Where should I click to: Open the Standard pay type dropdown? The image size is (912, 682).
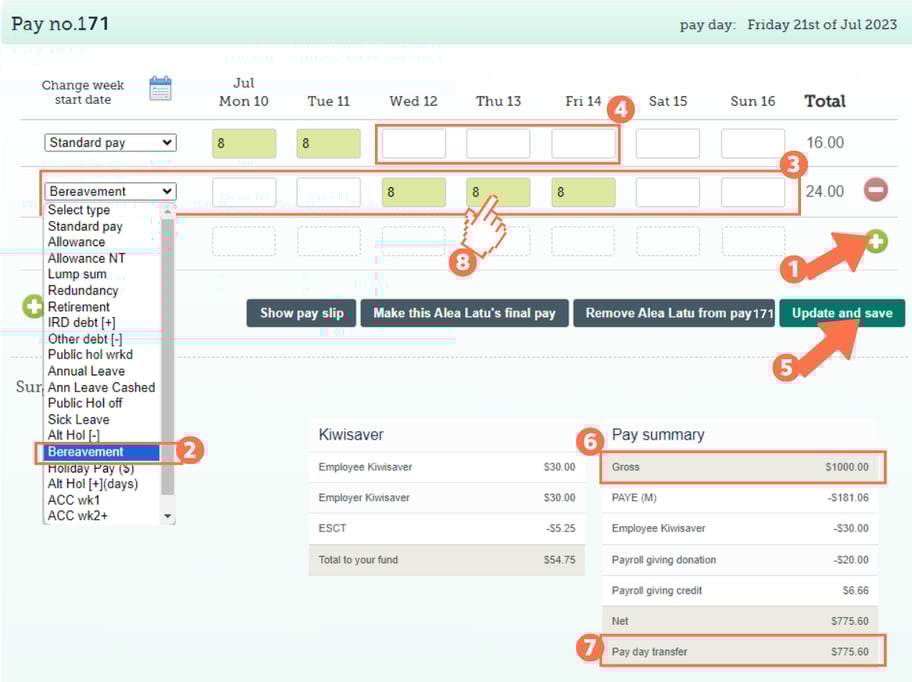click(x=110, y=143)
